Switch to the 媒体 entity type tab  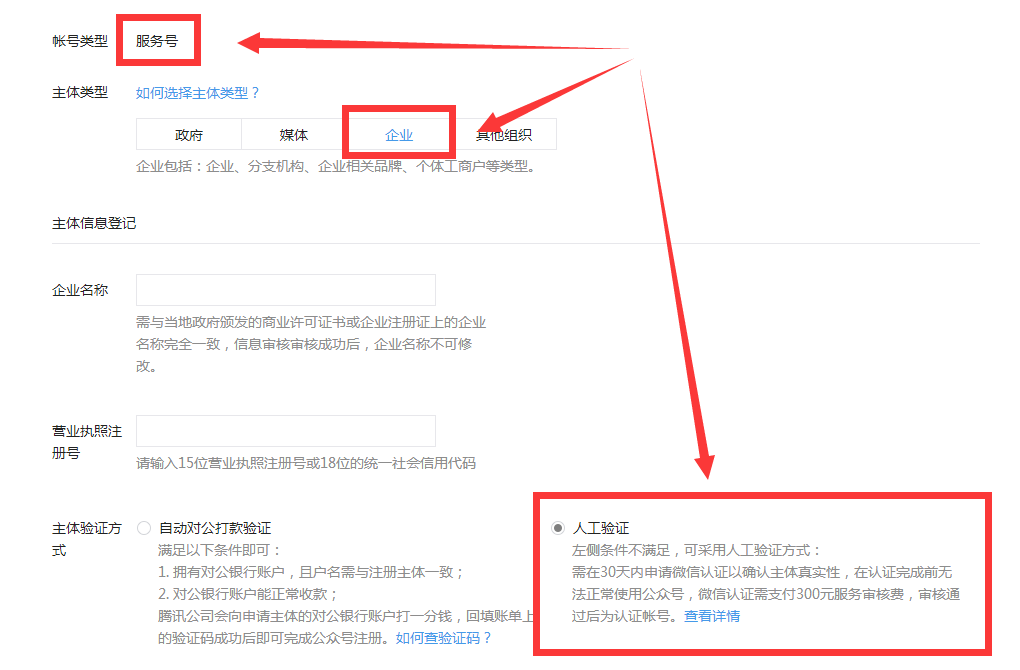click(294, 135)
